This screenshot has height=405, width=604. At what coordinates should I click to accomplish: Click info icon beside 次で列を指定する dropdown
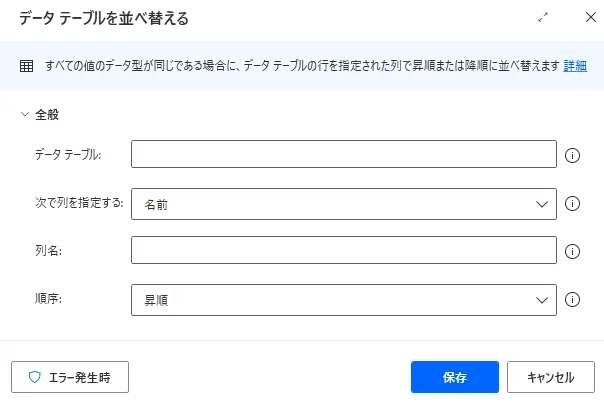(x=573, y=203)
